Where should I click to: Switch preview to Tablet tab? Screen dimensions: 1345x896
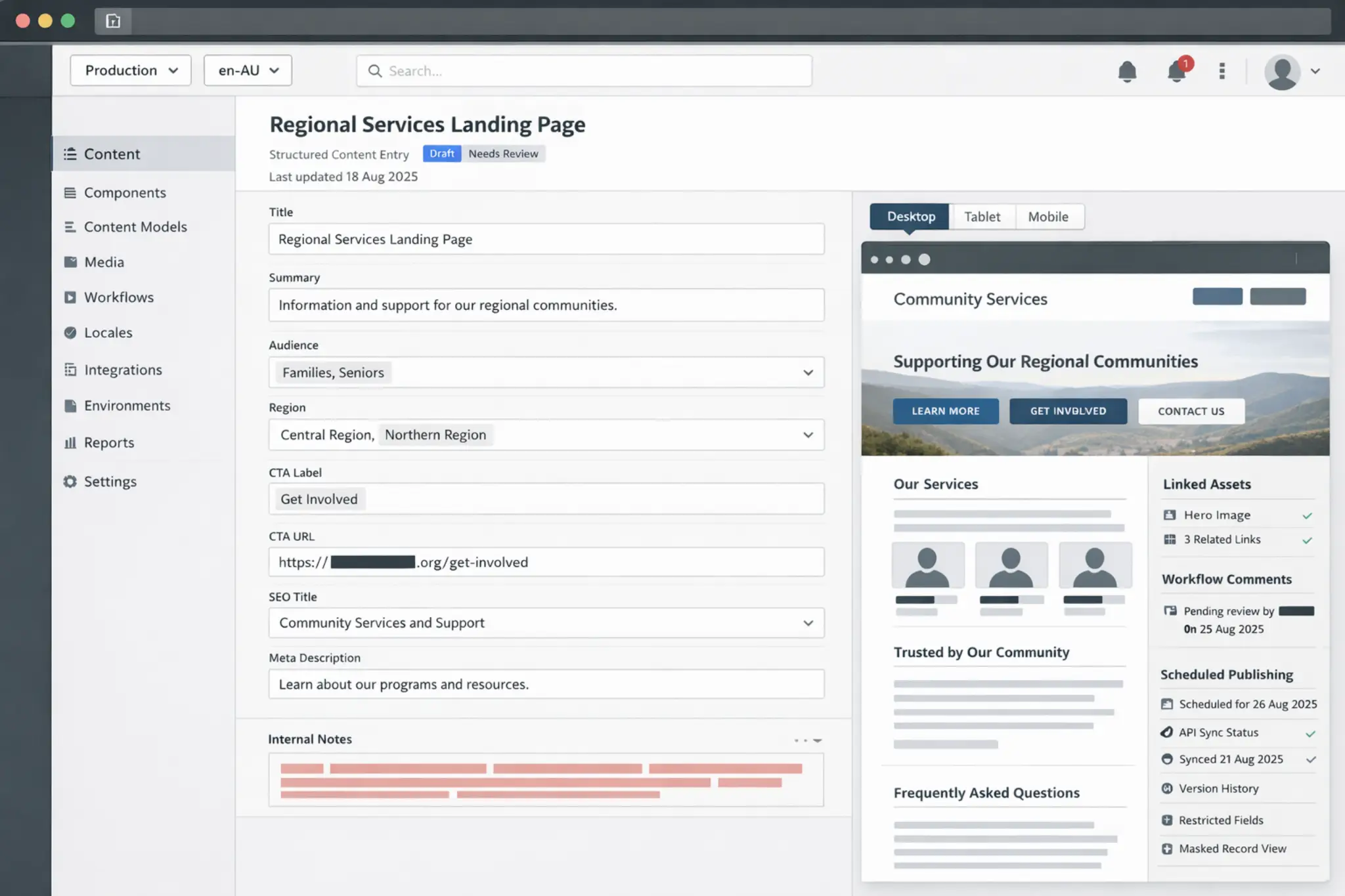pyautogui.click(x=982, y=217)
